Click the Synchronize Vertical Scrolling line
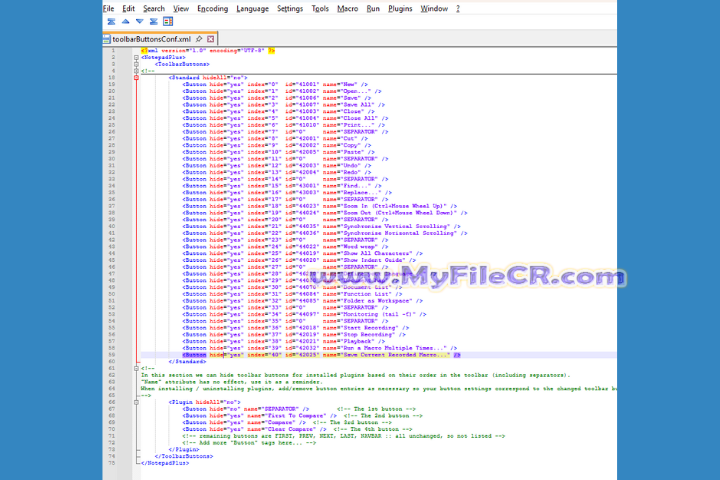 click(x=321, y=226)
